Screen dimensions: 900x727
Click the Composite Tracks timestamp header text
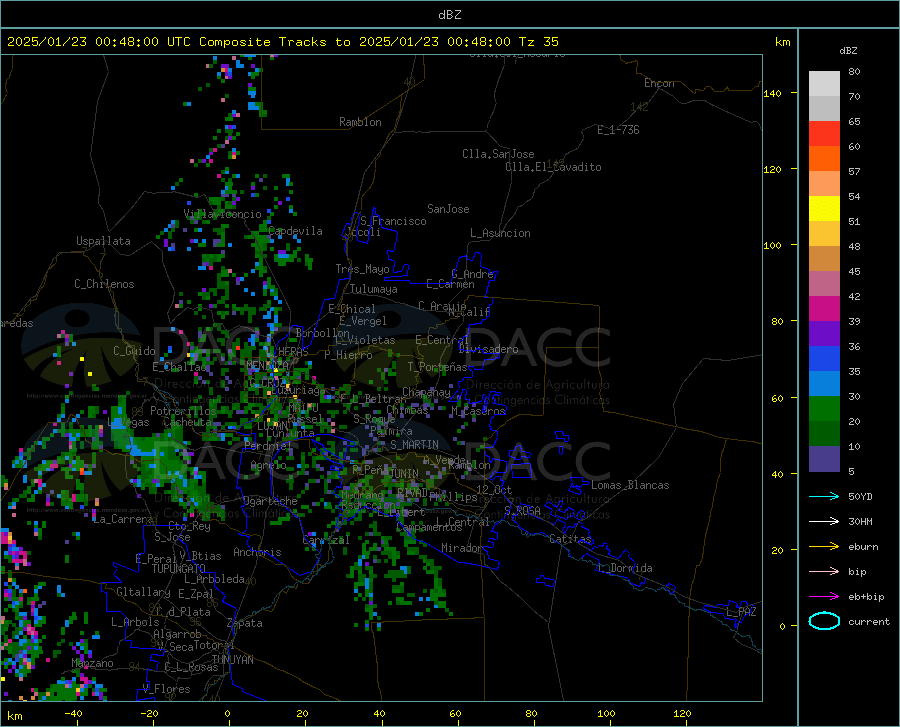(x=283, y=42)
